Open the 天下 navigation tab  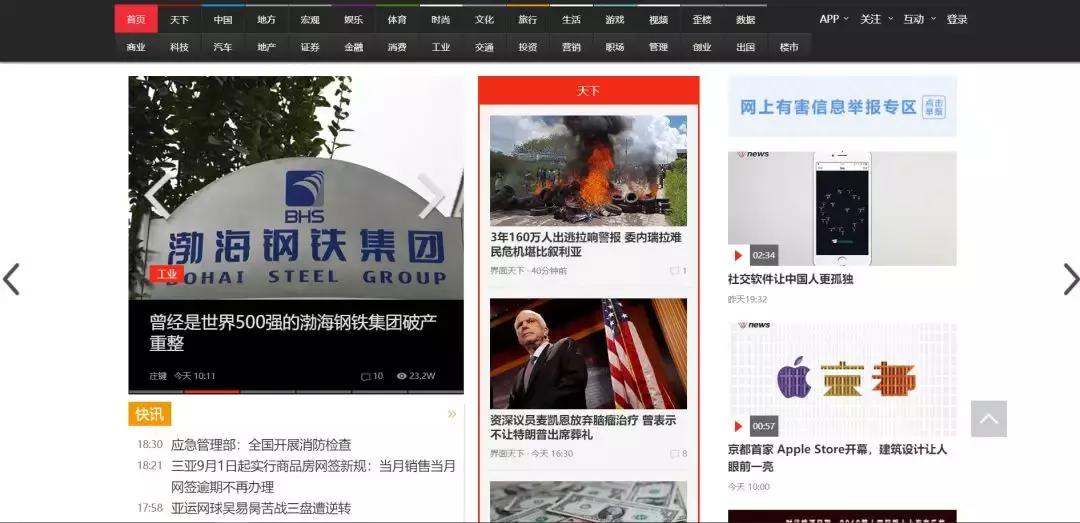179,19
